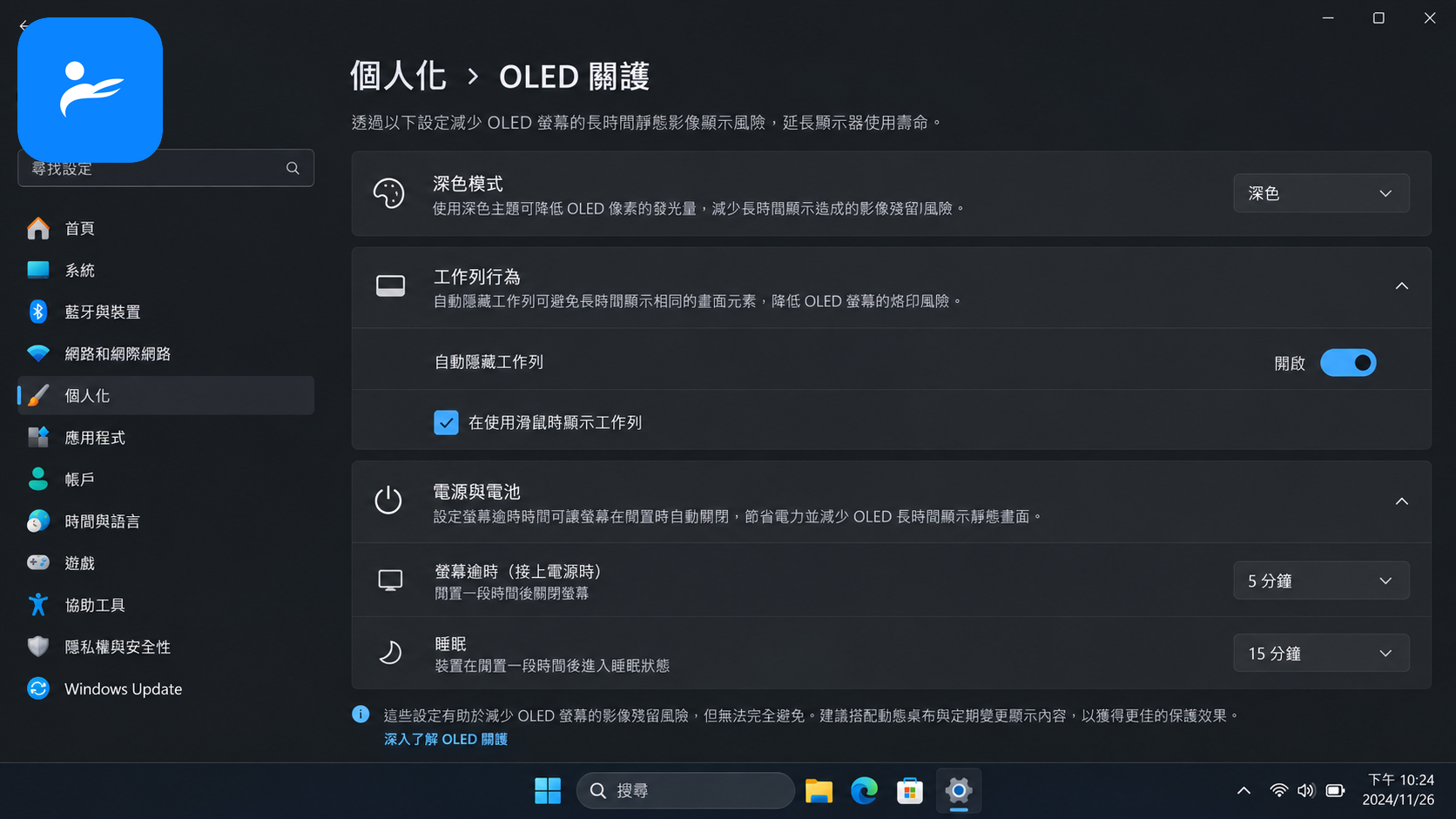Screen dimensions: 1456x819
Task: Click the Wi-Fi icon beside 網路和網際網路
Action: [38, 353]
